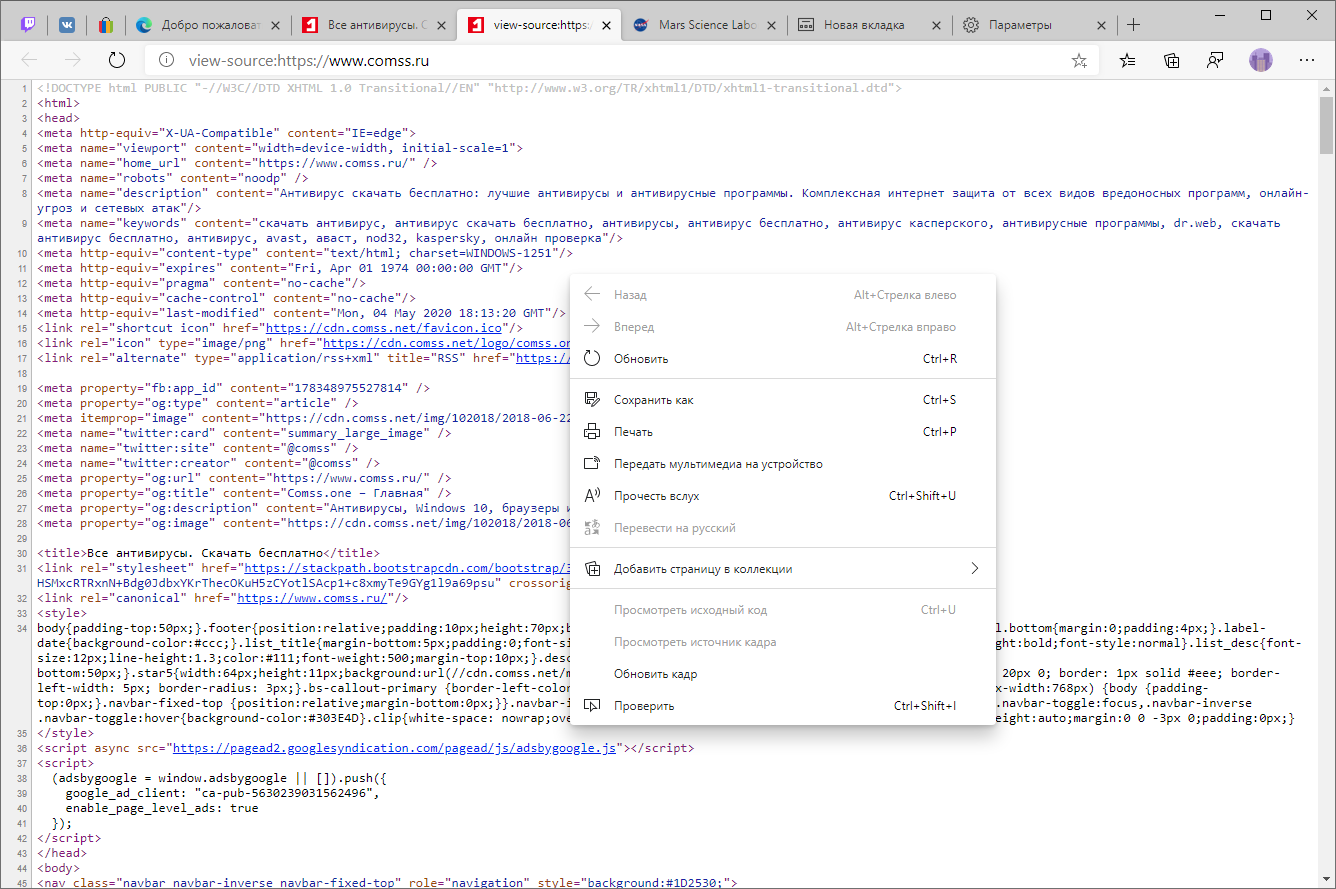This screenshot has height=889, width=1336.
Task: Select 'Печать' from the context menu
Action: click(x=783, y=432)
